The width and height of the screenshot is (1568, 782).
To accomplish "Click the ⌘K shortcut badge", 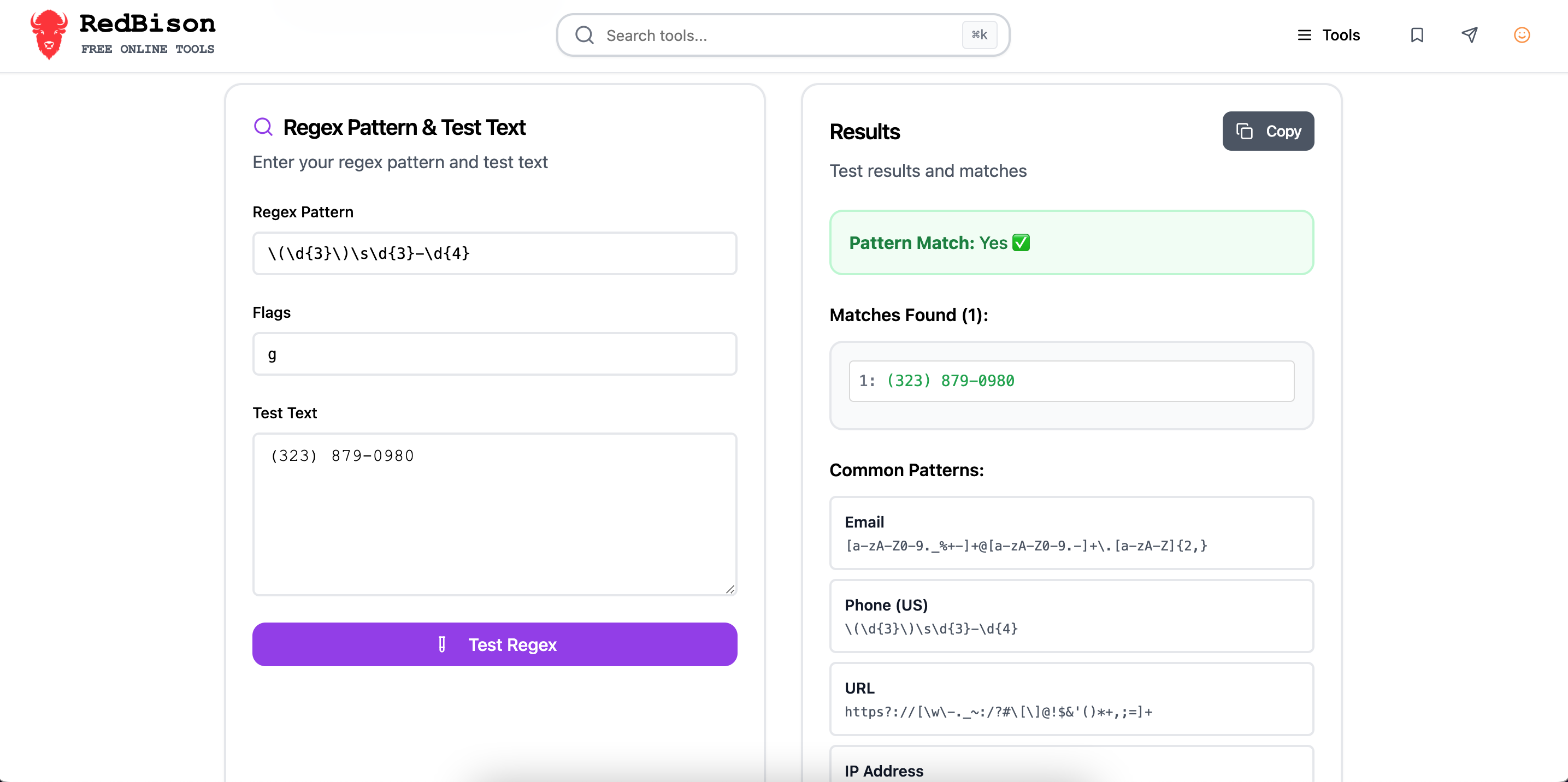I will coord(980,35).
